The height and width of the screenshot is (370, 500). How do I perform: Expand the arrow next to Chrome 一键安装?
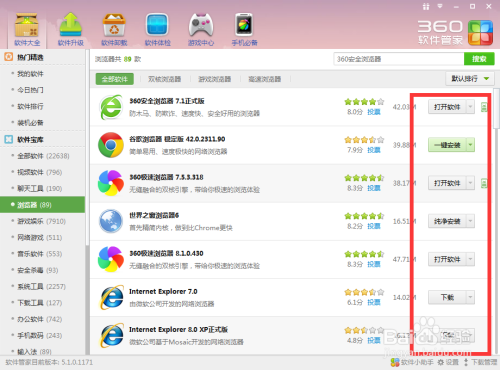470,145
